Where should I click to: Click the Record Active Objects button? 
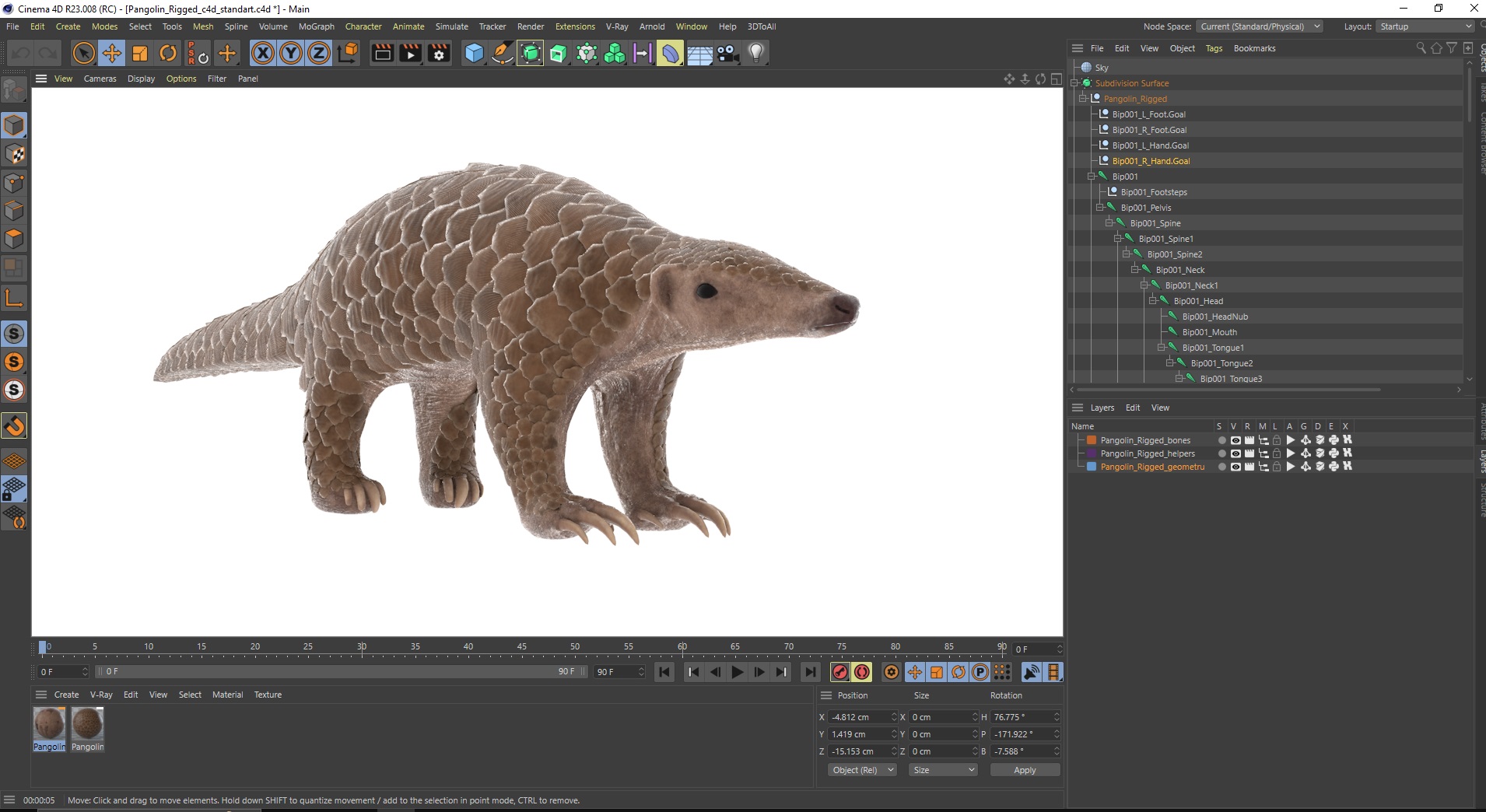tap(839, 672)
